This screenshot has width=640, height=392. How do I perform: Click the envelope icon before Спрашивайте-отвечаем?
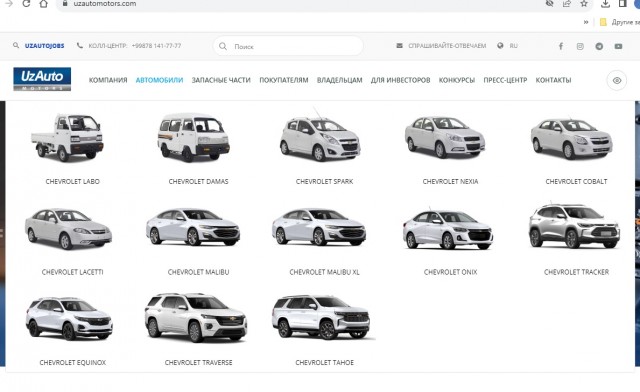pyautogui.click(x=399, y=45)
